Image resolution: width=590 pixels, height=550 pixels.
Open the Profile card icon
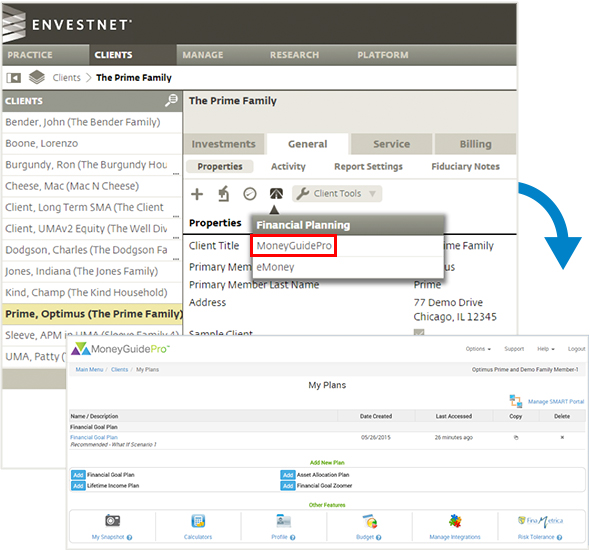pos(283,521)
